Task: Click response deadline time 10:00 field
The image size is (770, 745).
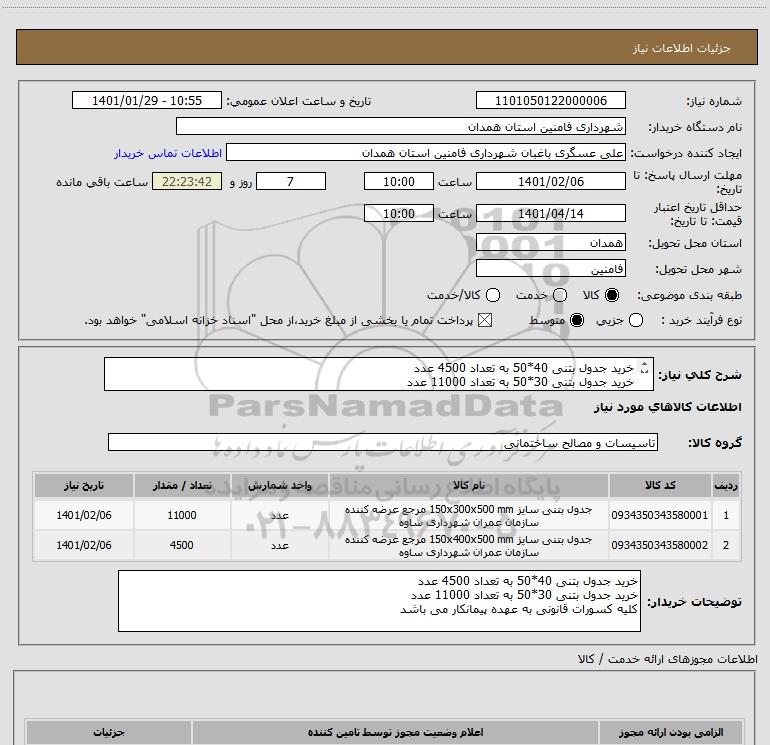Action: (399, 181)
